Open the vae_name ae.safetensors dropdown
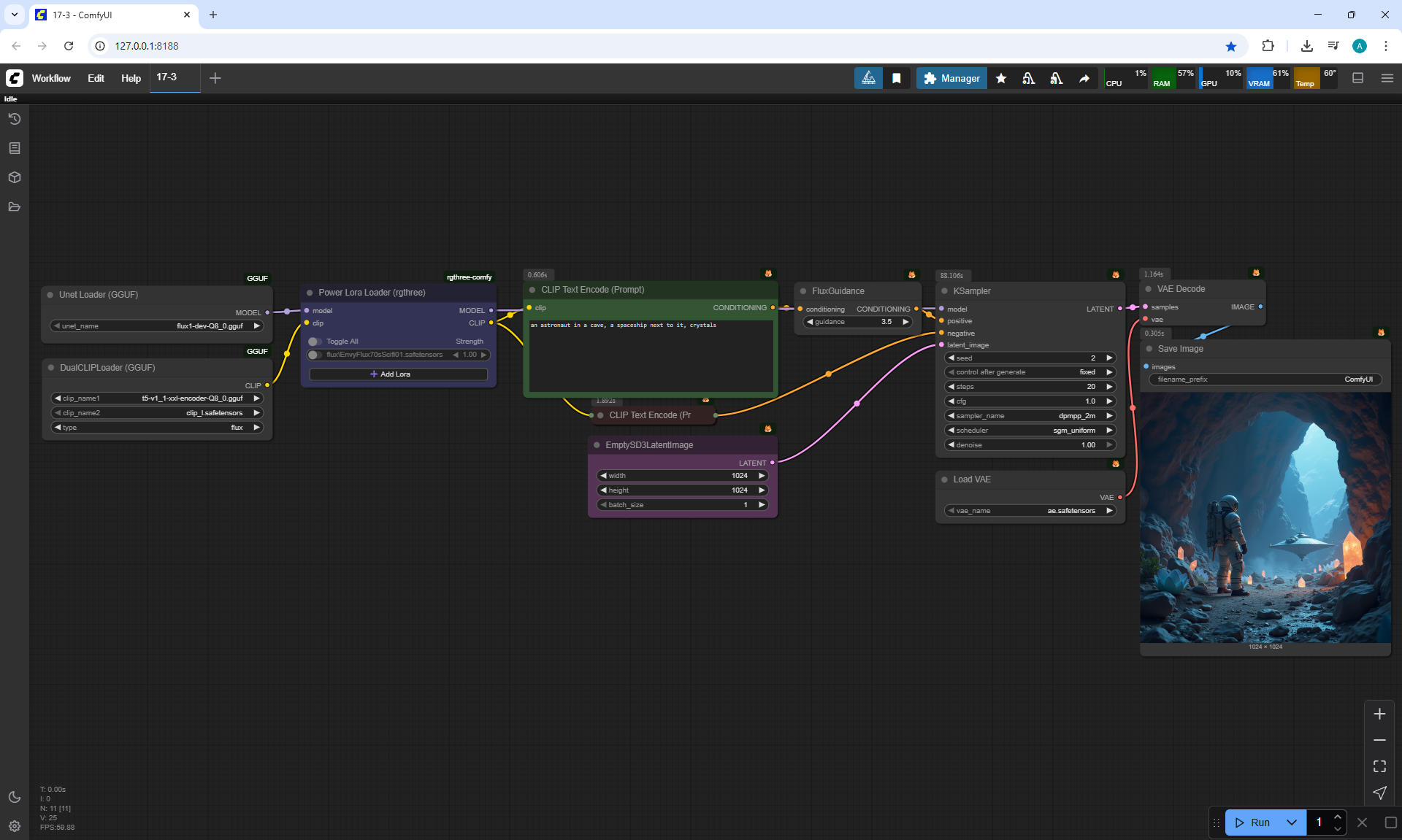The width and height of the screenshot is (1402, 840). (1030, 511)
